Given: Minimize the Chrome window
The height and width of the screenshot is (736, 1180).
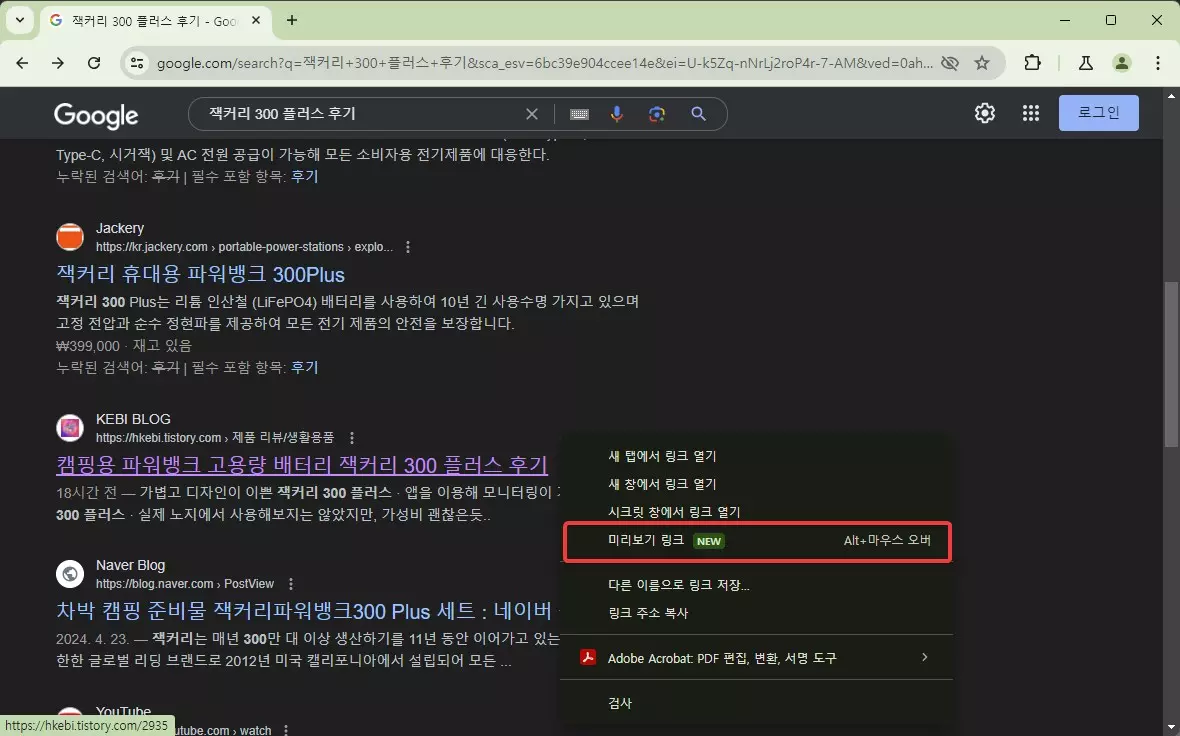Looking at the screenshot, I should pos(1064,20).
